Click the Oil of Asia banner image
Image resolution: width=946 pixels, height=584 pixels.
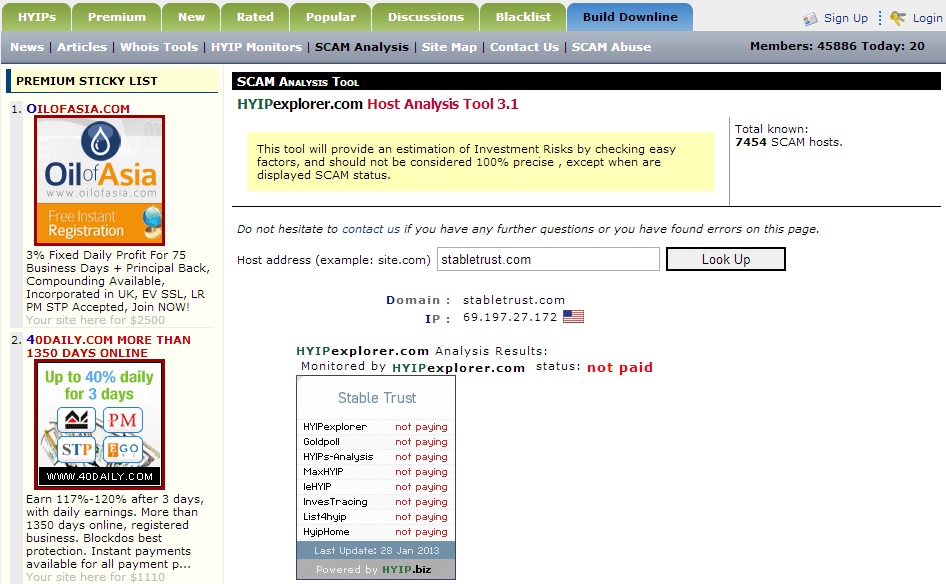point(100,180)
